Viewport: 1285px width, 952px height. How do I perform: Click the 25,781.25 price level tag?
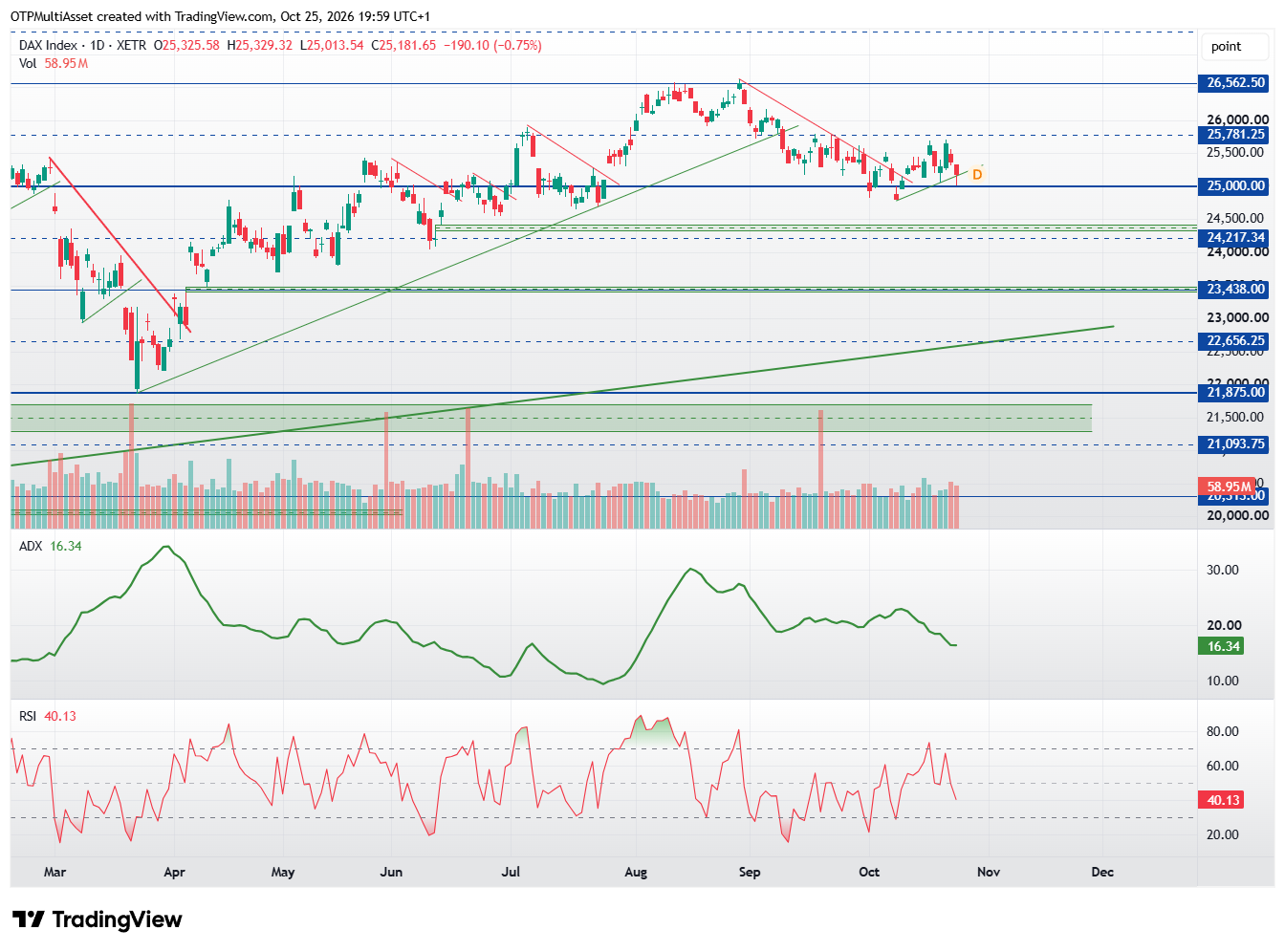point(1235,135)
